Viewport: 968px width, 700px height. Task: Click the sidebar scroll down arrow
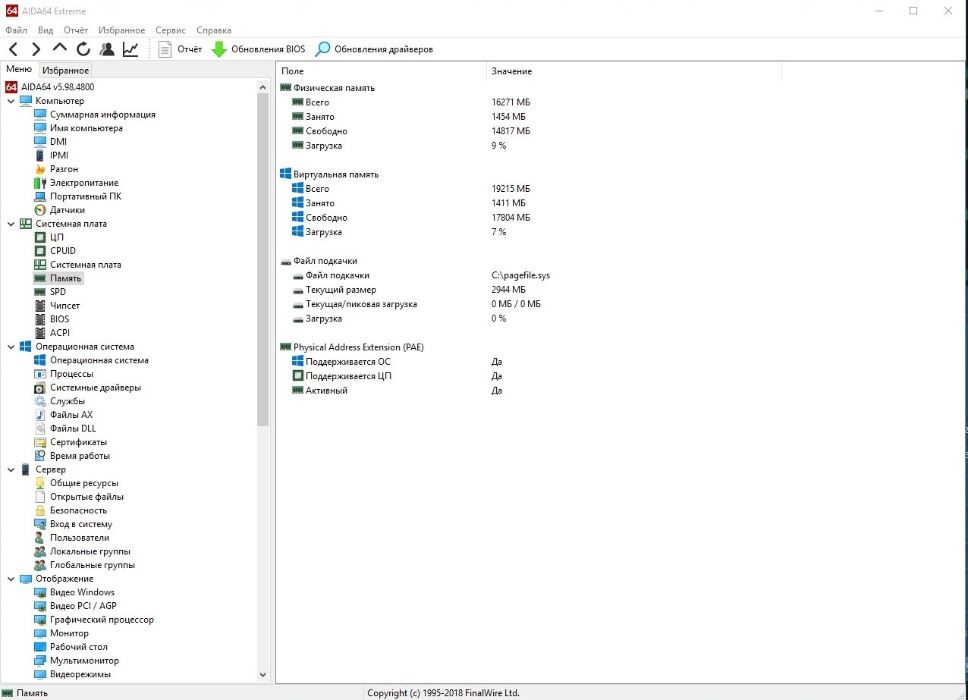click(x=263, y=675)
